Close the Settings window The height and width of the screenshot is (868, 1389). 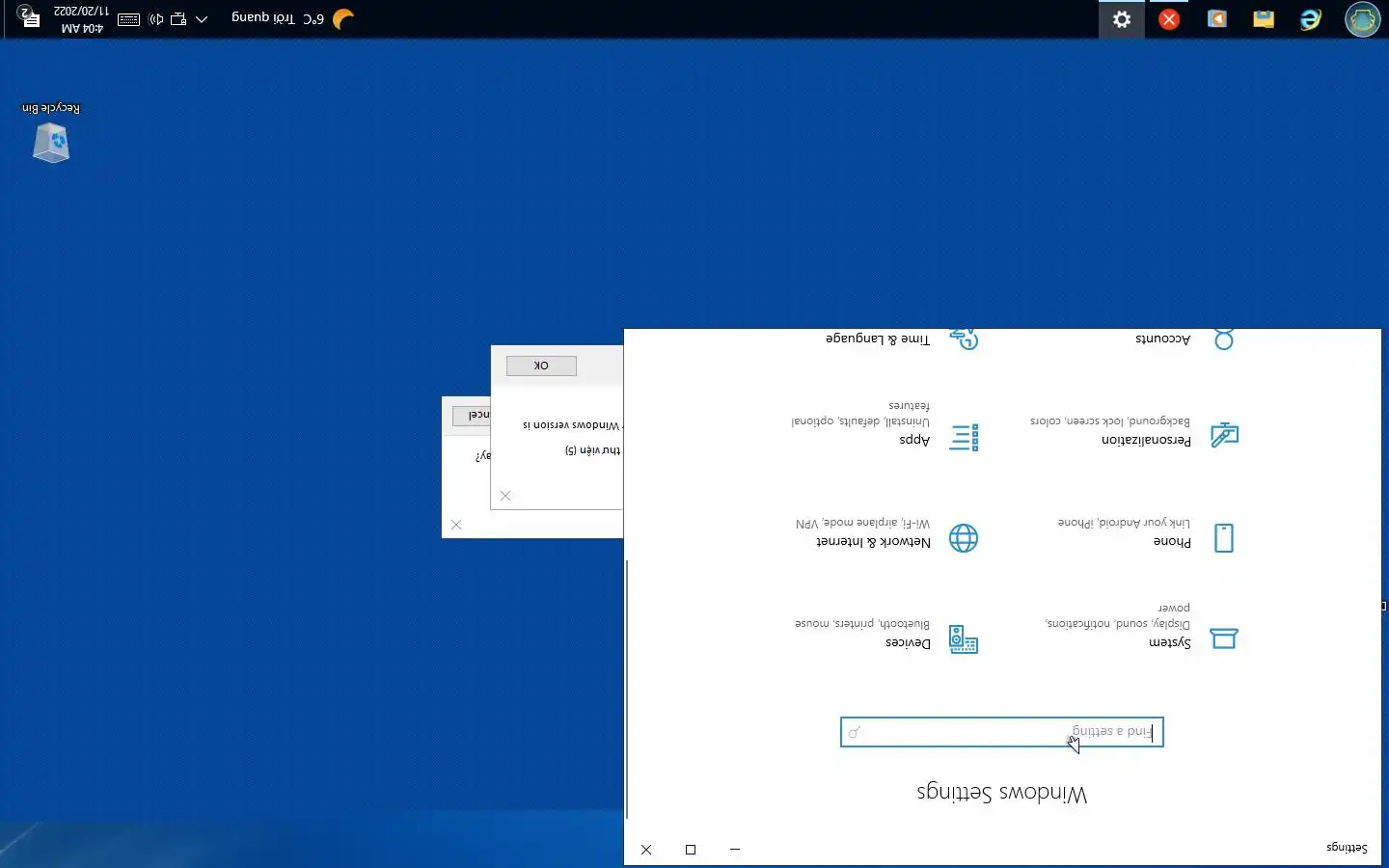click(x=646, y=850)
